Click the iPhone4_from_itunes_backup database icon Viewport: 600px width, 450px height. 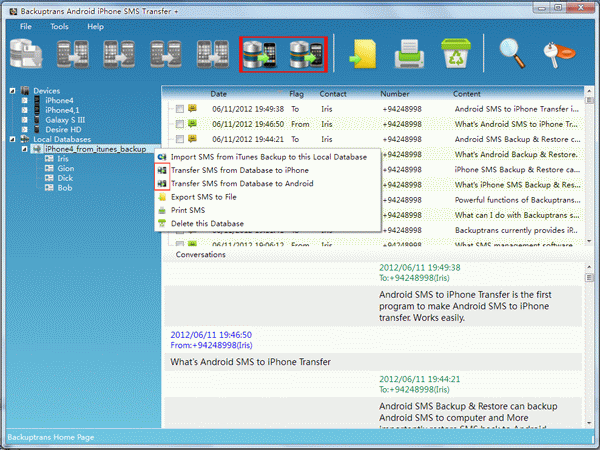37,149
